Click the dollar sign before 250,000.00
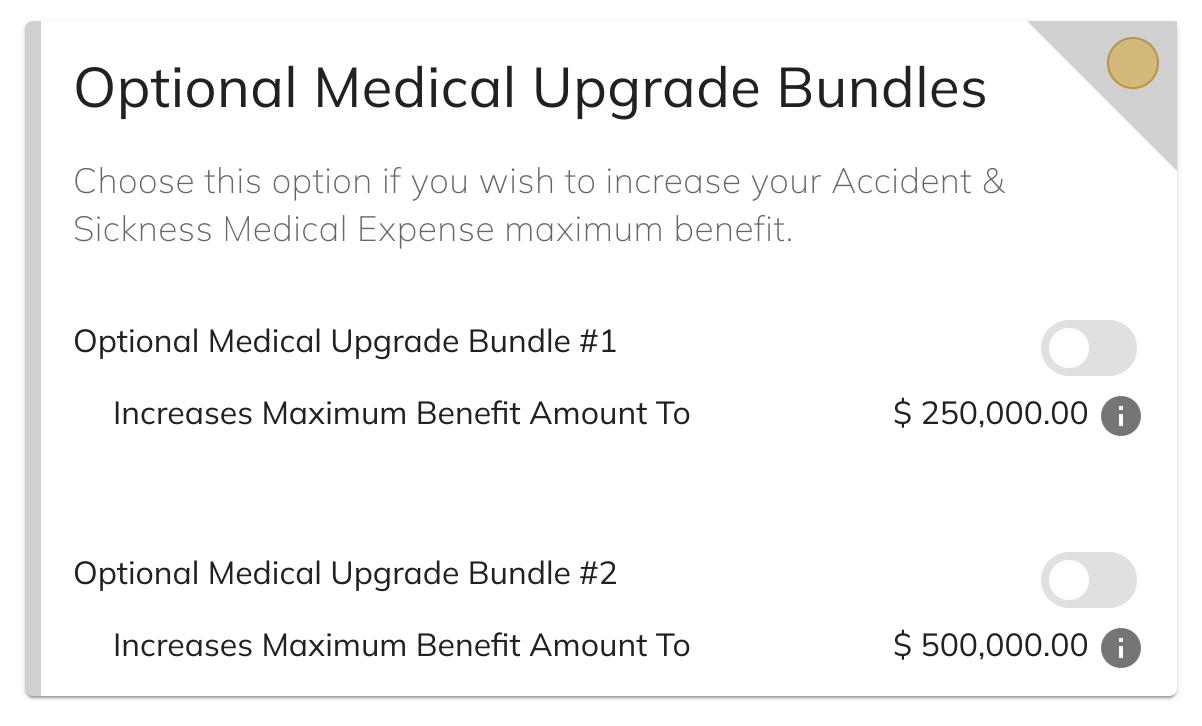The image size is (1202, 726). pos(902,414)
